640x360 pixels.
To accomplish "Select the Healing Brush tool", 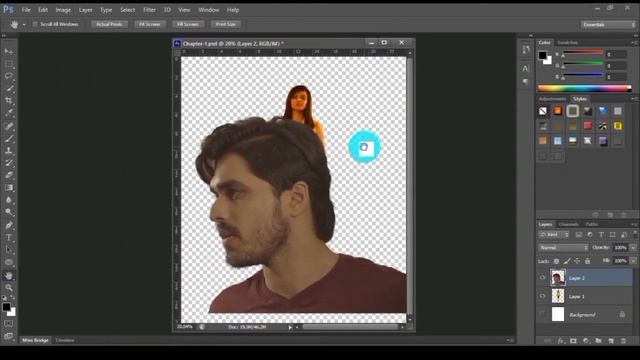I will 9,126.
